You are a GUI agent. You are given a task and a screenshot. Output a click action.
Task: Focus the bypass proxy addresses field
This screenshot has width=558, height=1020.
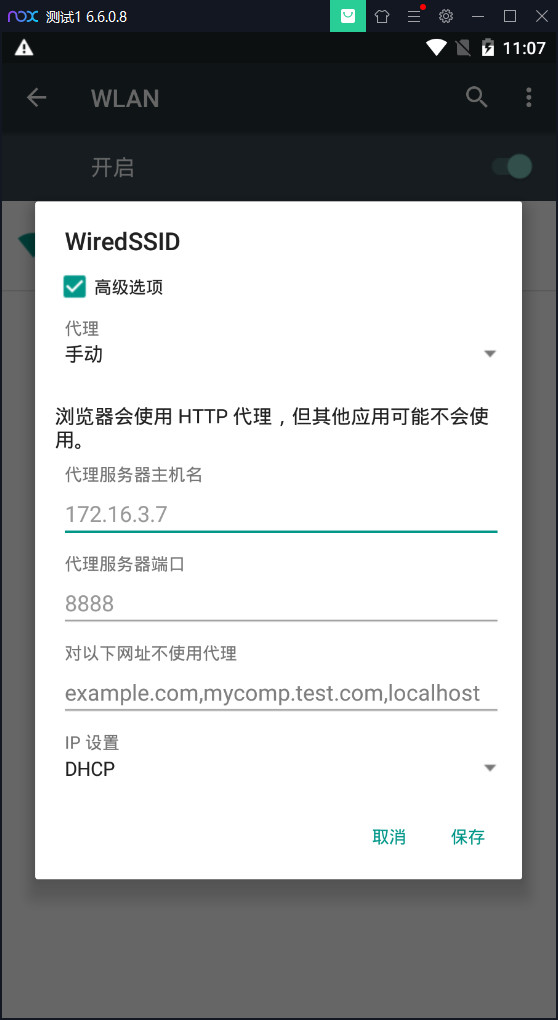(x=281, y=693)
